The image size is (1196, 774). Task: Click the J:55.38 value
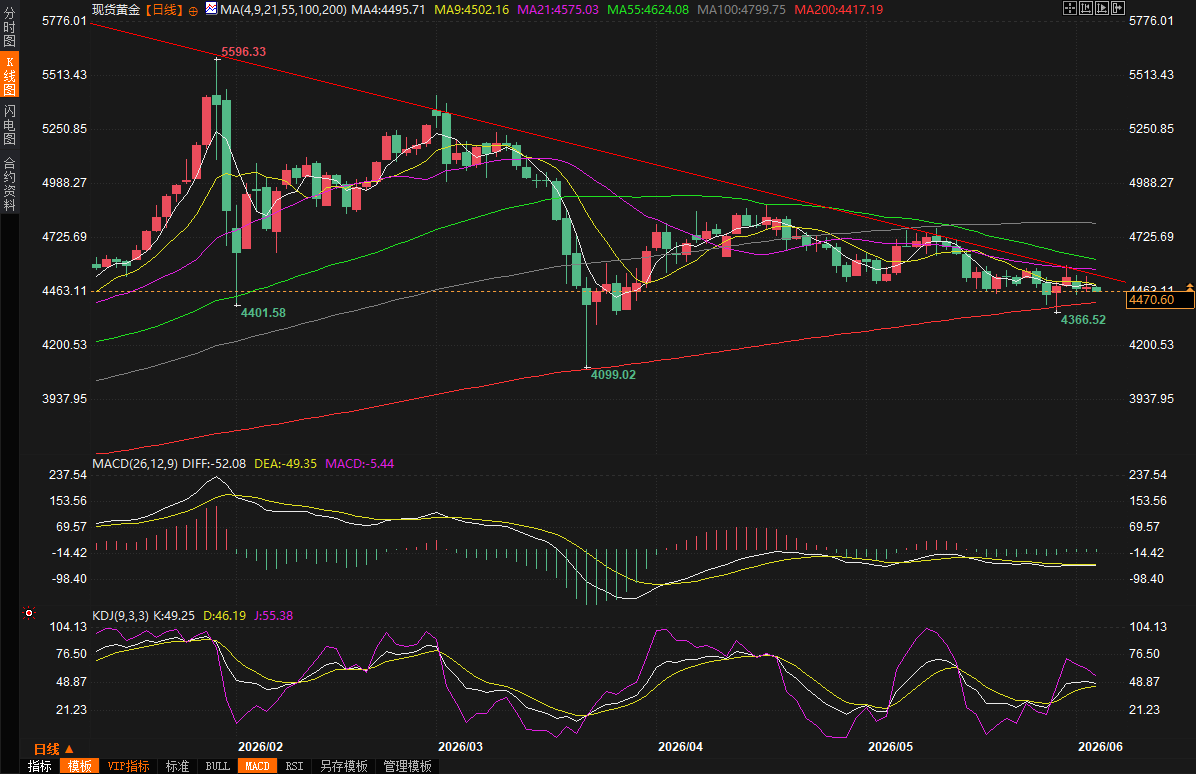273,615
